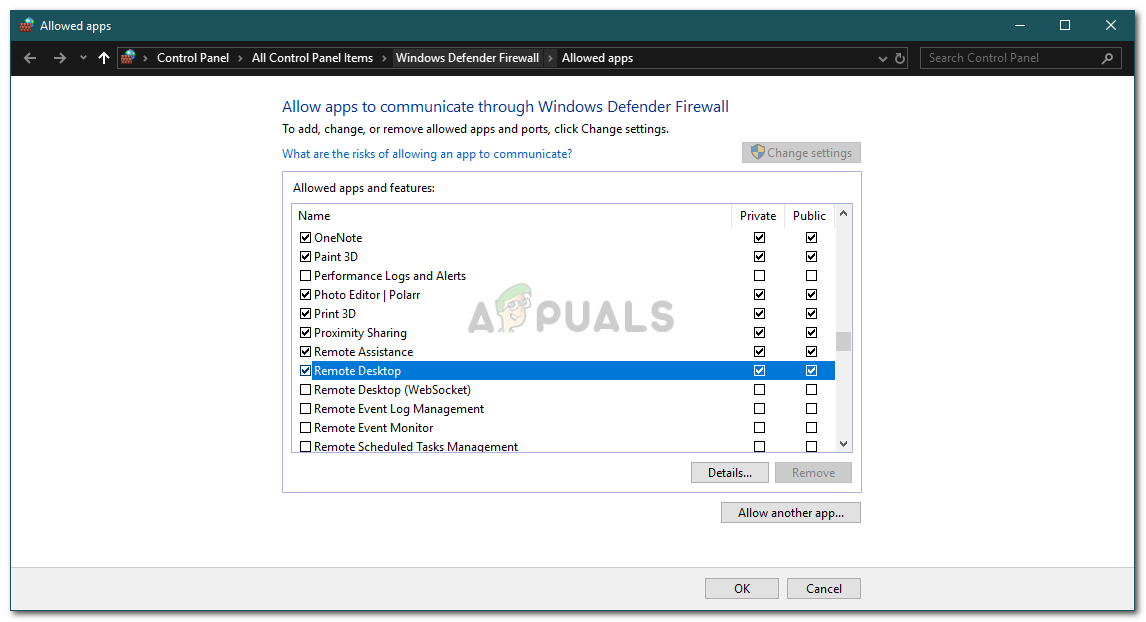Toggle Public checkbox for Remote Desktop
The image size is (1146, 622).
click(811, 371)
